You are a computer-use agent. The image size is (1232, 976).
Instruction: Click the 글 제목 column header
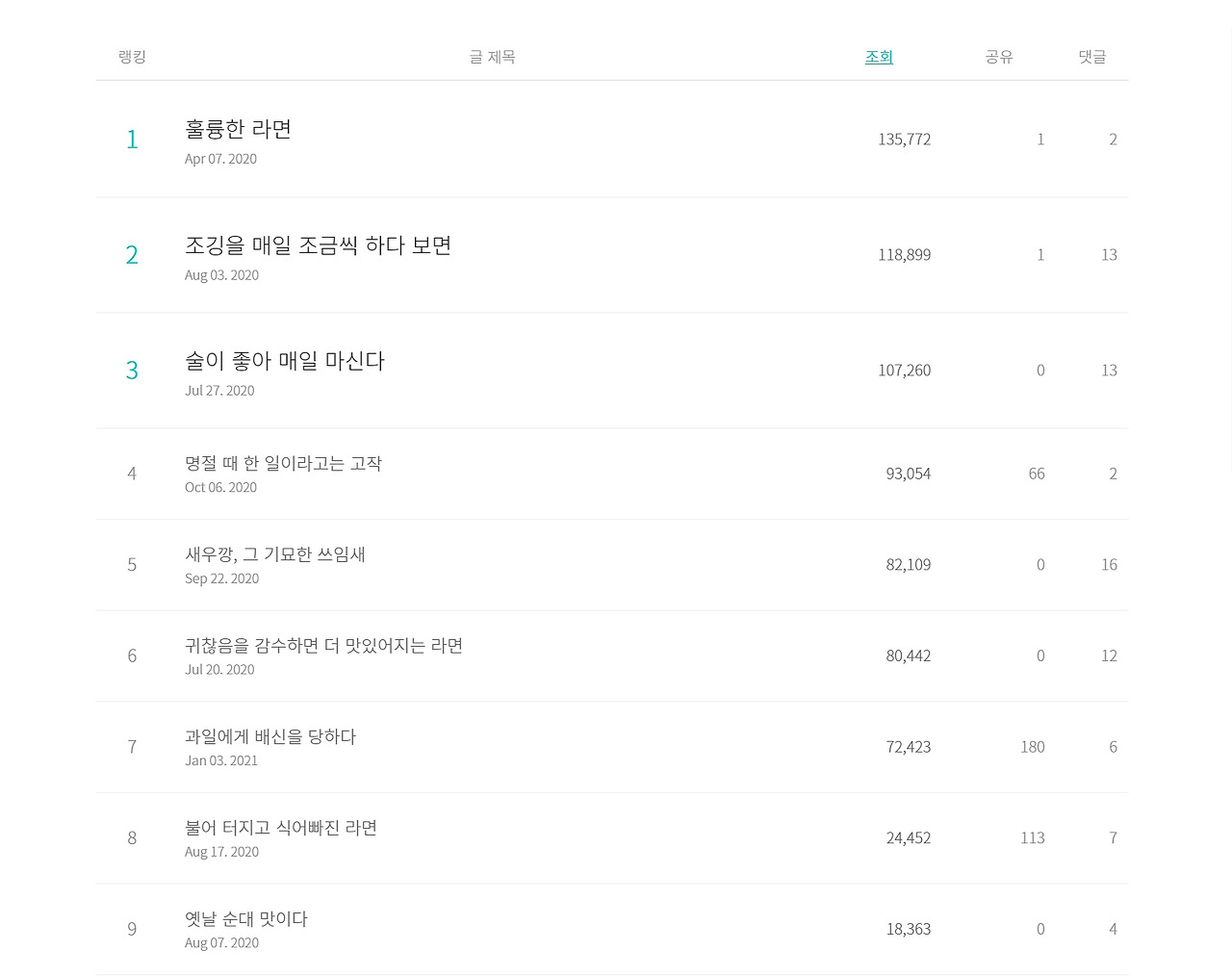coord(492,57)
